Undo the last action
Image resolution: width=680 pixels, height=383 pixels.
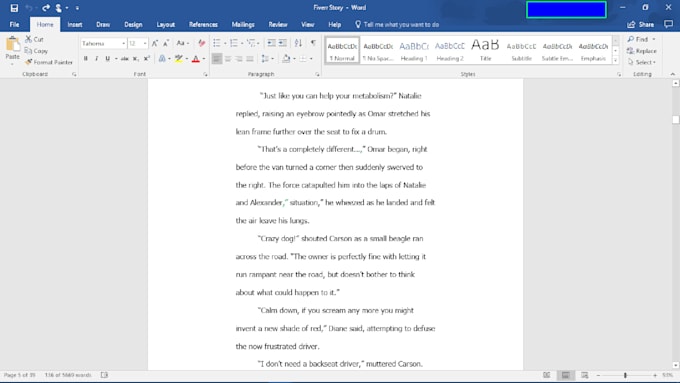point(29,8)
